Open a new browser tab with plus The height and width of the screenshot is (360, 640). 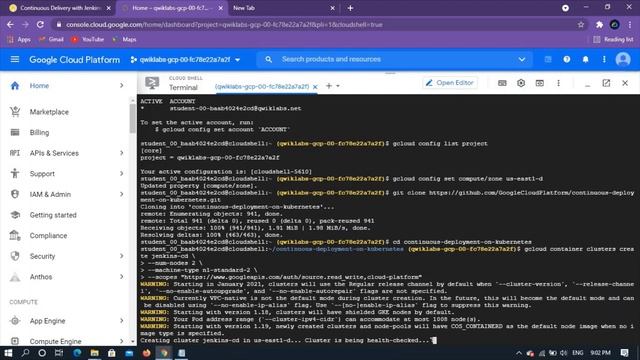350,8
